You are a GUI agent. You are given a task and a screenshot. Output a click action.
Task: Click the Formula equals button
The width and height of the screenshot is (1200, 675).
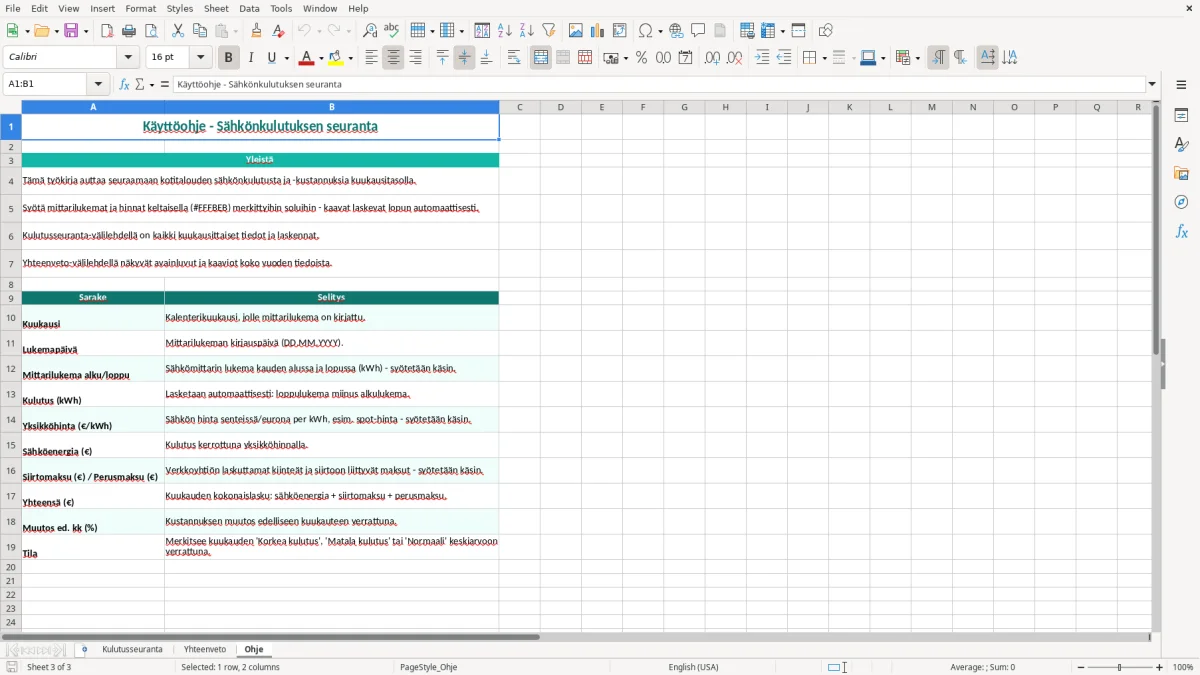click(x=165, y=84)
